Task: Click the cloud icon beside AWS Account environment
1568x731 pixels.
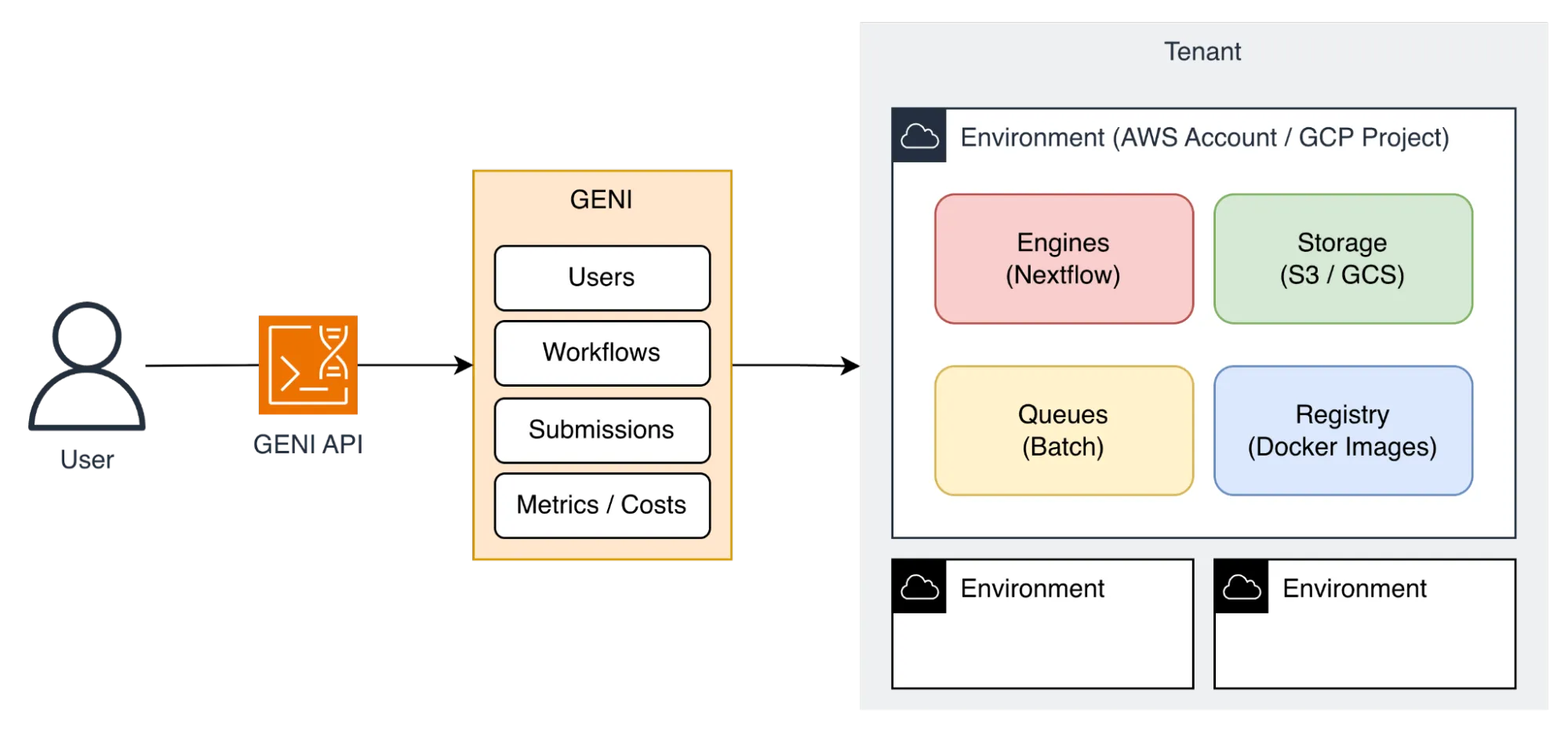Action: point(919,136)
